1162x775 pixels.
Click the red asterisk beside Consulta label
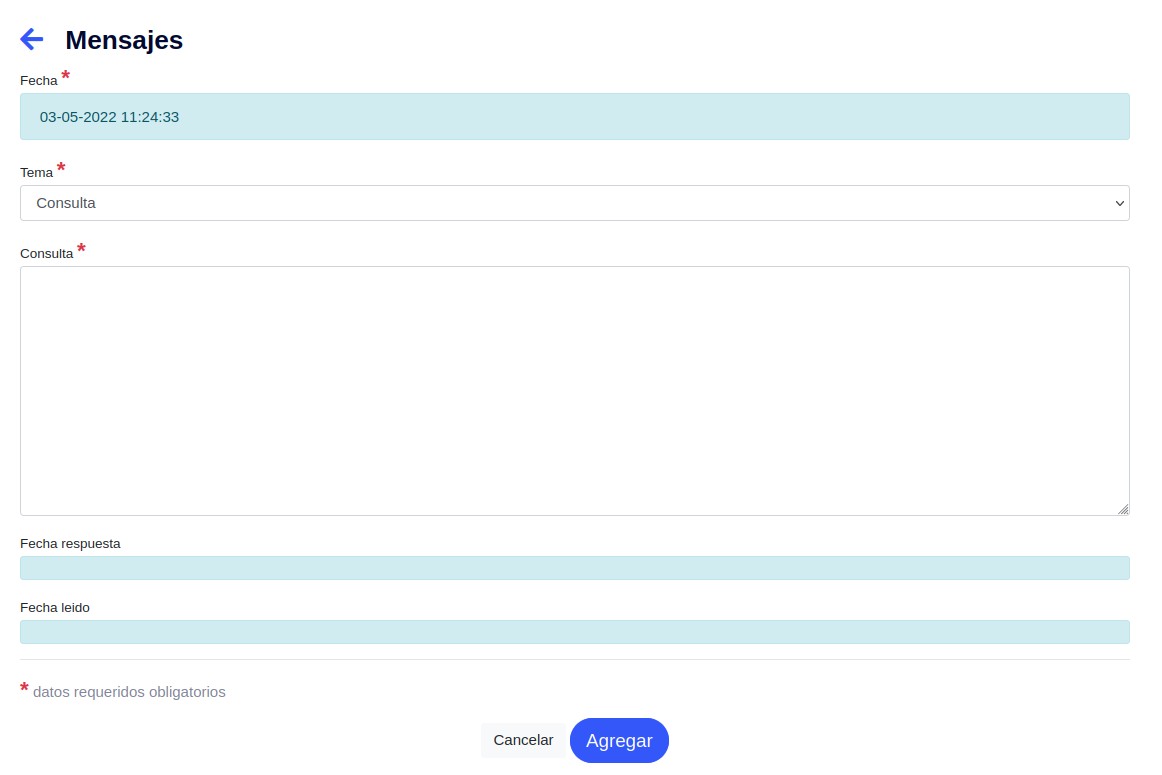81,250
